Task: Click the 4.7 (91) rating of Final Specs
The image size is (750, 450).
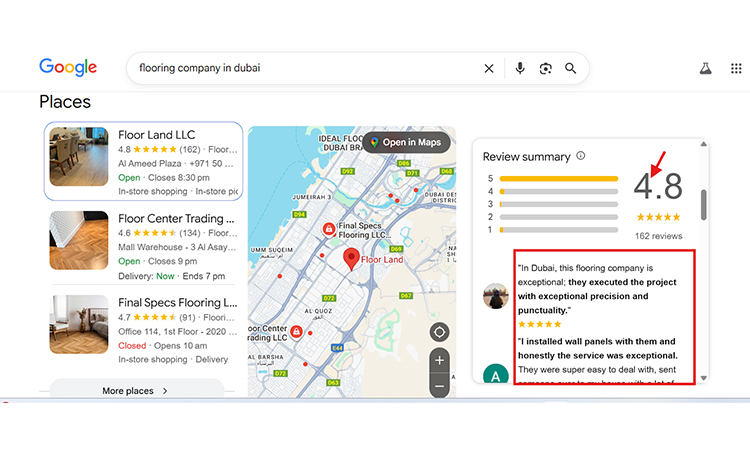Action: click(157, 318)
